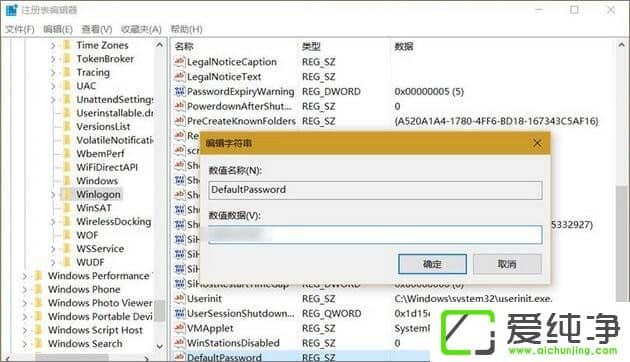Click tree pane scroll down arrow
Screen dimensions: 630x362
coord(160,346)
